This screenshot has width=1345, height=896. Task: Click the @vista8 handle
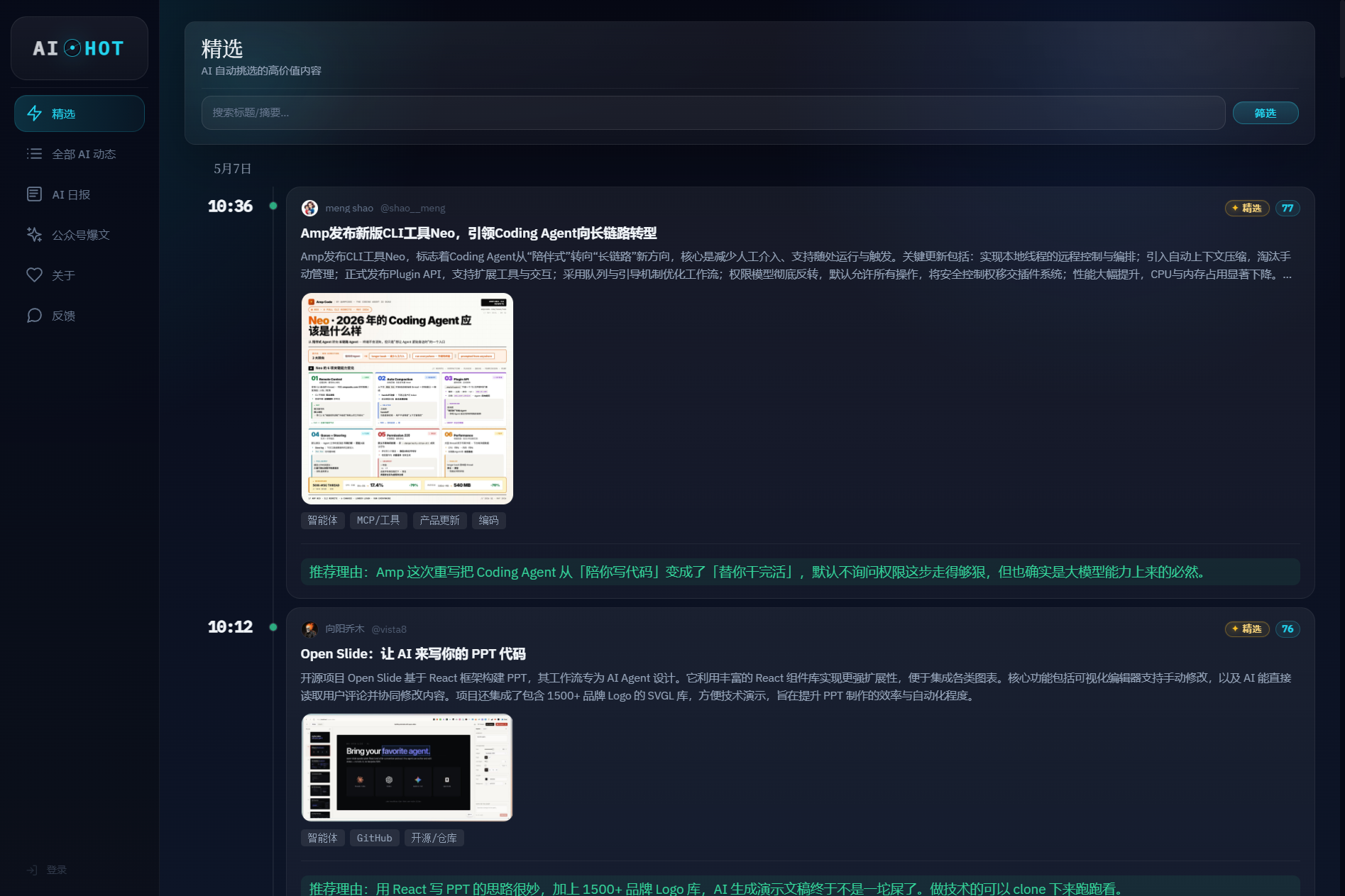click(389, 629)
